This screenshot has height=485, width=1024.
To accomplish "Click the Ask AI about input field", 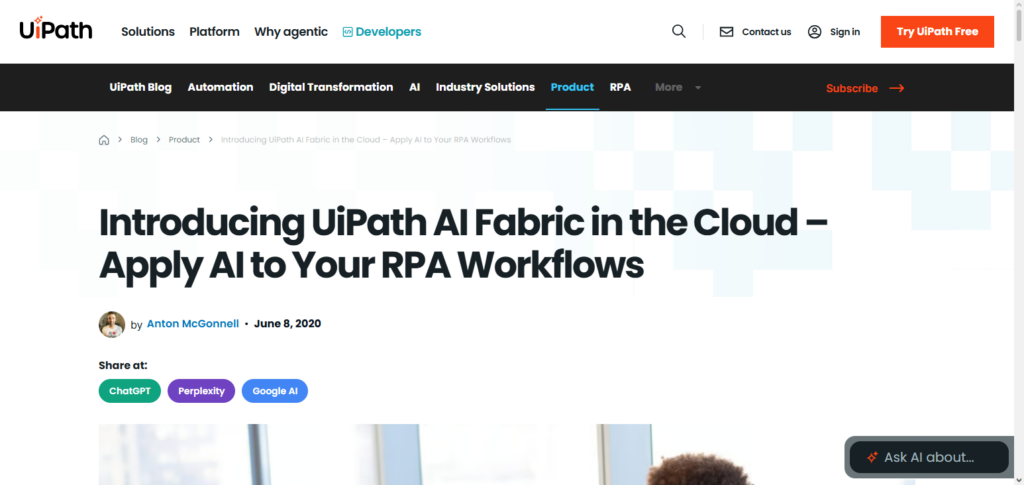I will [x=929, y=458].
